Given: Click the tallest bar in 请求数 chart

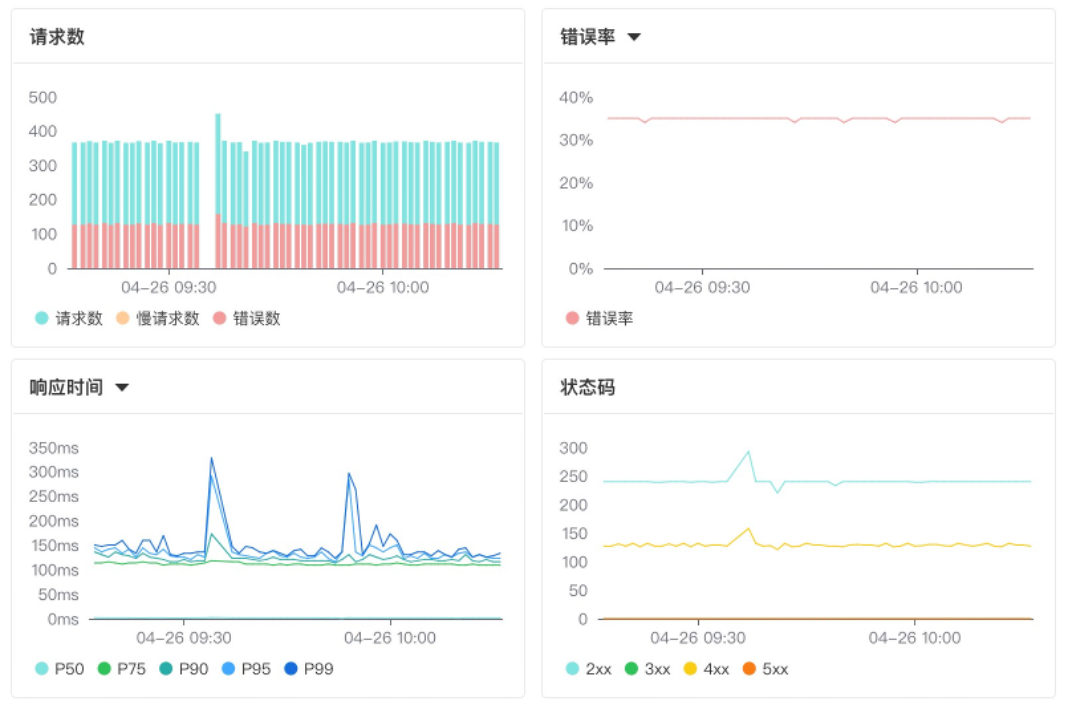Looking at the screenshot, I should click(x=218, y=191).
